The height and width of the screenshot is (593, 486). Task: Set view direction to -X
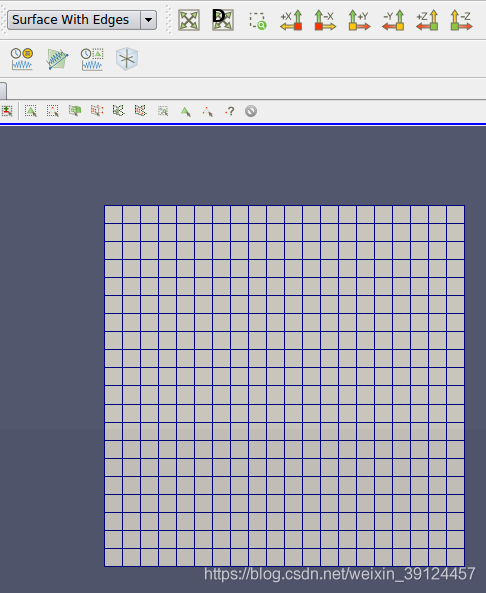[x=325, y=20]
